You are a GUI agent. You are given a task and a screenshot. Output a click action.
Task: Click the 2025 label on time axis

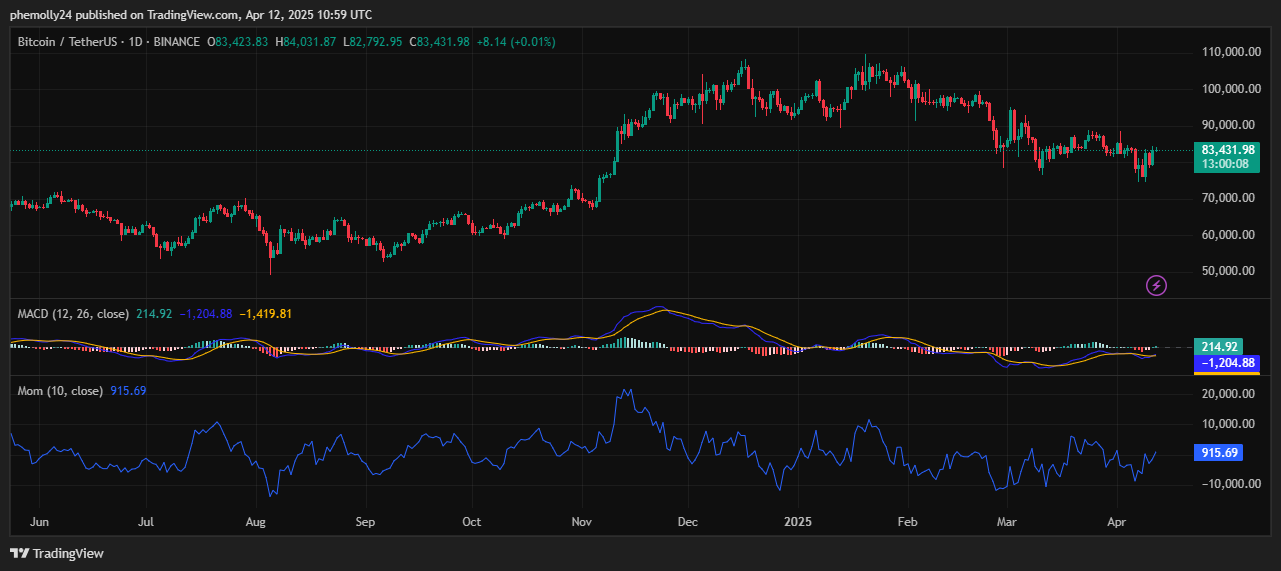[798, 522]
